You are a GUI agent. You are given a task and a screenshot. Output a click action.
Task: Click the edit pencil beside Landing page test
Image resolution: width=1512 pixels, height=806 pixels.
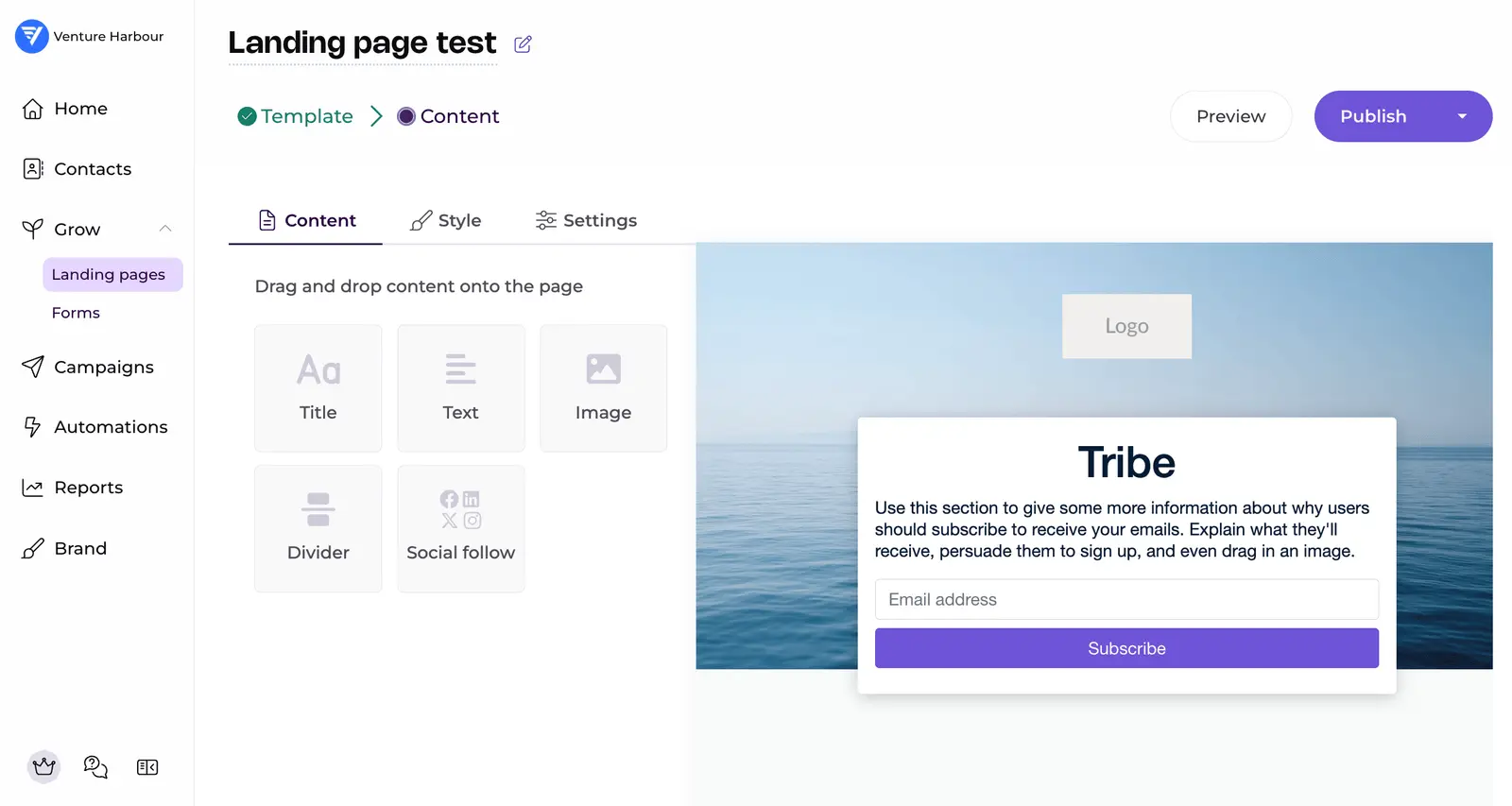point(523,43)
